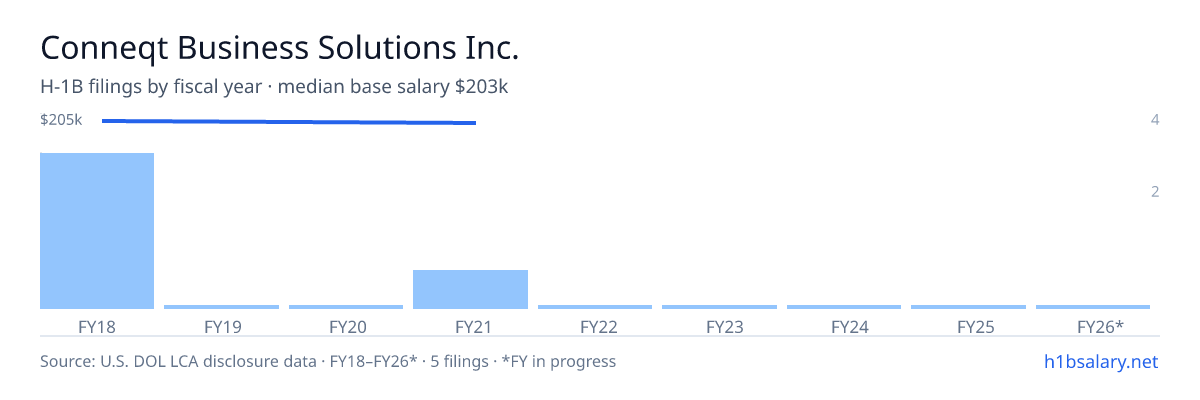Viewport: 1200px width, 400px height.
Task: Click the Conneqt Business Solutions Inc. title
Action: (x=280, y=47)
